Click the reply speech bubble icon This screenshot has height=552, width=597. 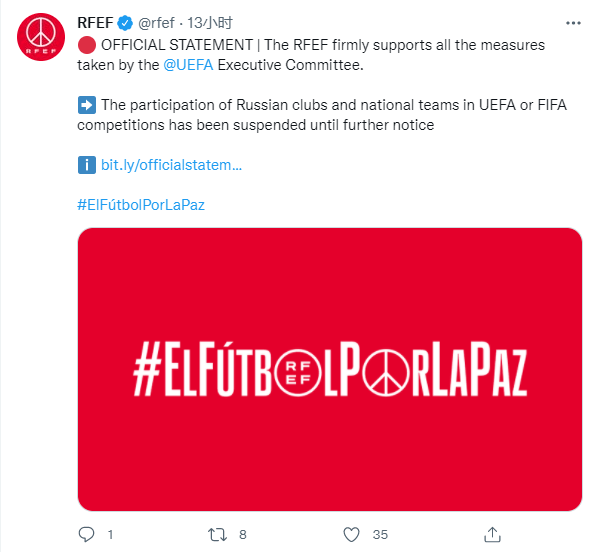86,534
